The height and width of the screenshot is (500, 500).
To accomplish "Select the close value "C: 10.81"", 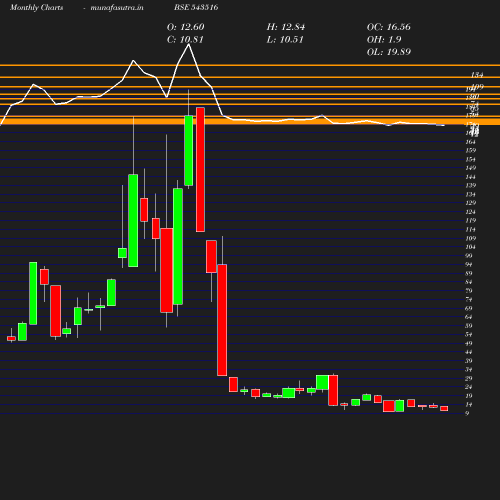I will (185, 39).
